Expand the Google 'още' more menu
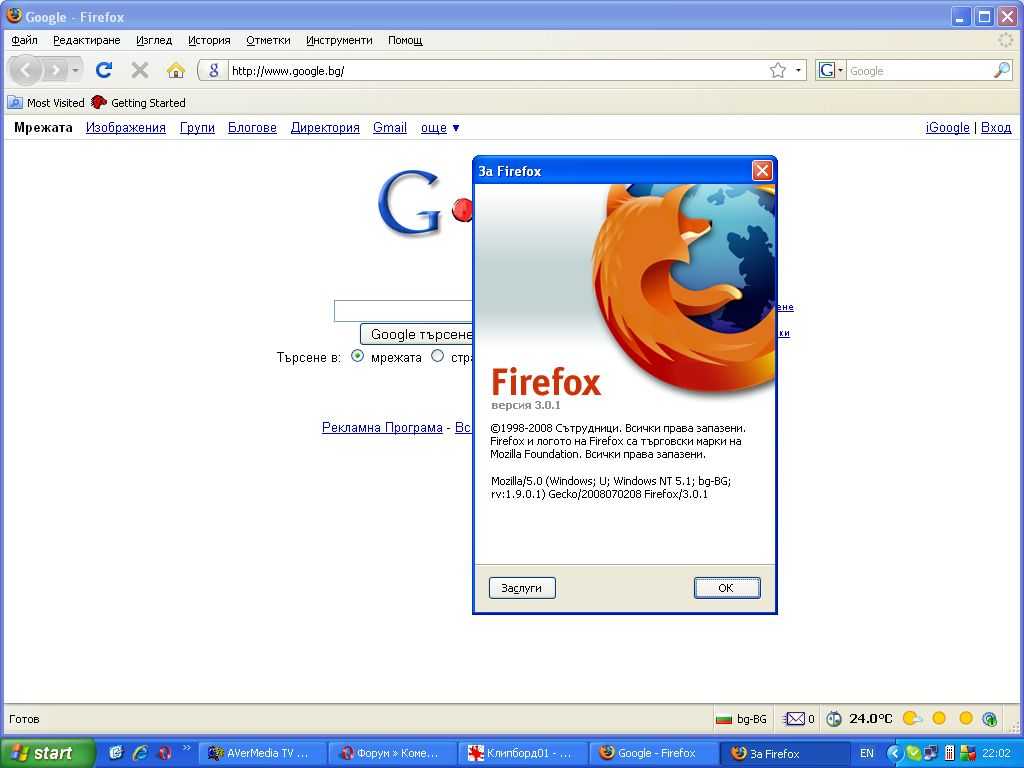Screen dimensions: 1024x768 pyautogui.click(x=440, y=127)
